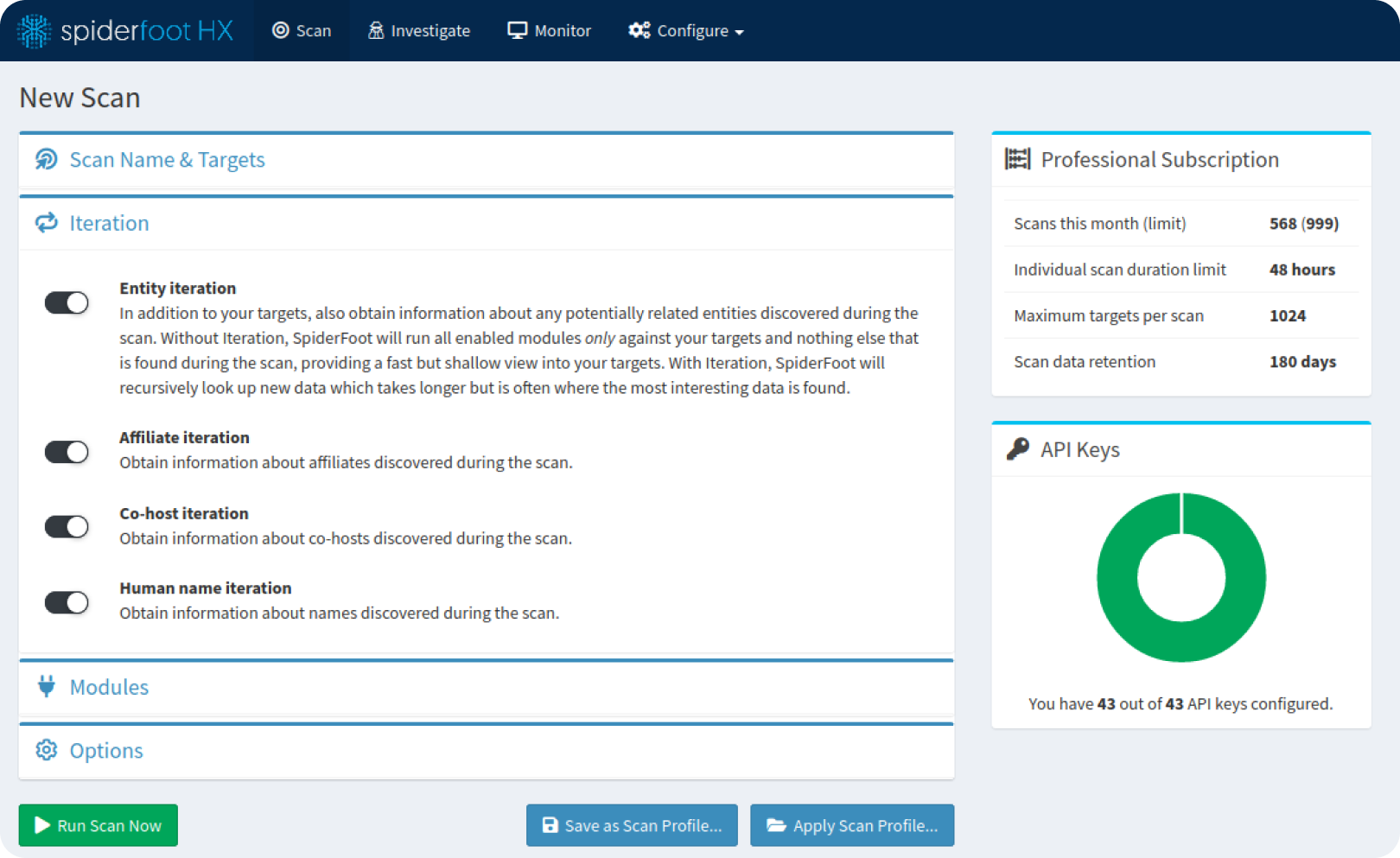Click 'Obtain information about affiliates discovered' description

(x=346, y=462)
